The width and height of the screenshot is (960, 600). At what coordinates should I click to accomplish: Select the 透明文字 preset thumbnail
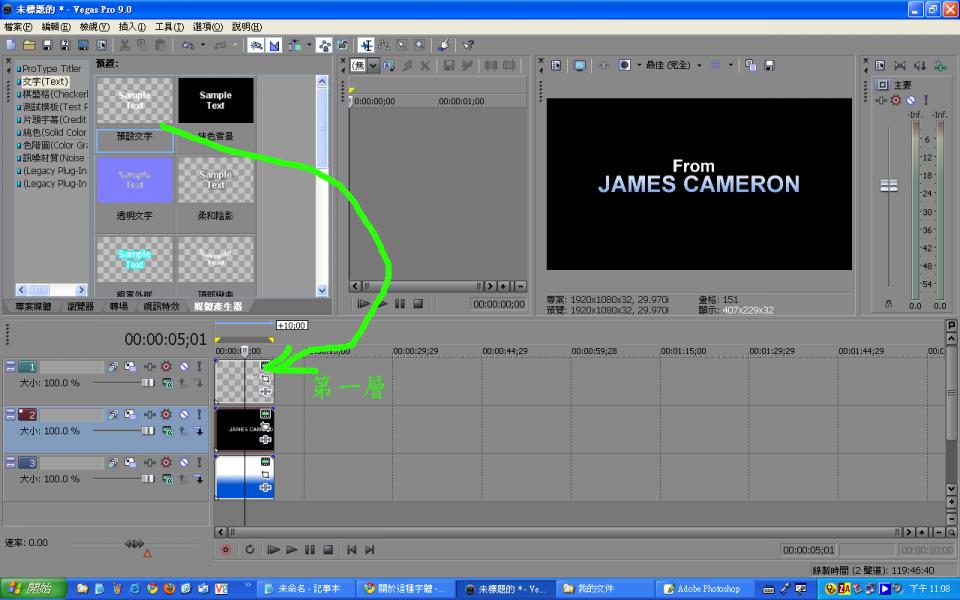[134, 180]
